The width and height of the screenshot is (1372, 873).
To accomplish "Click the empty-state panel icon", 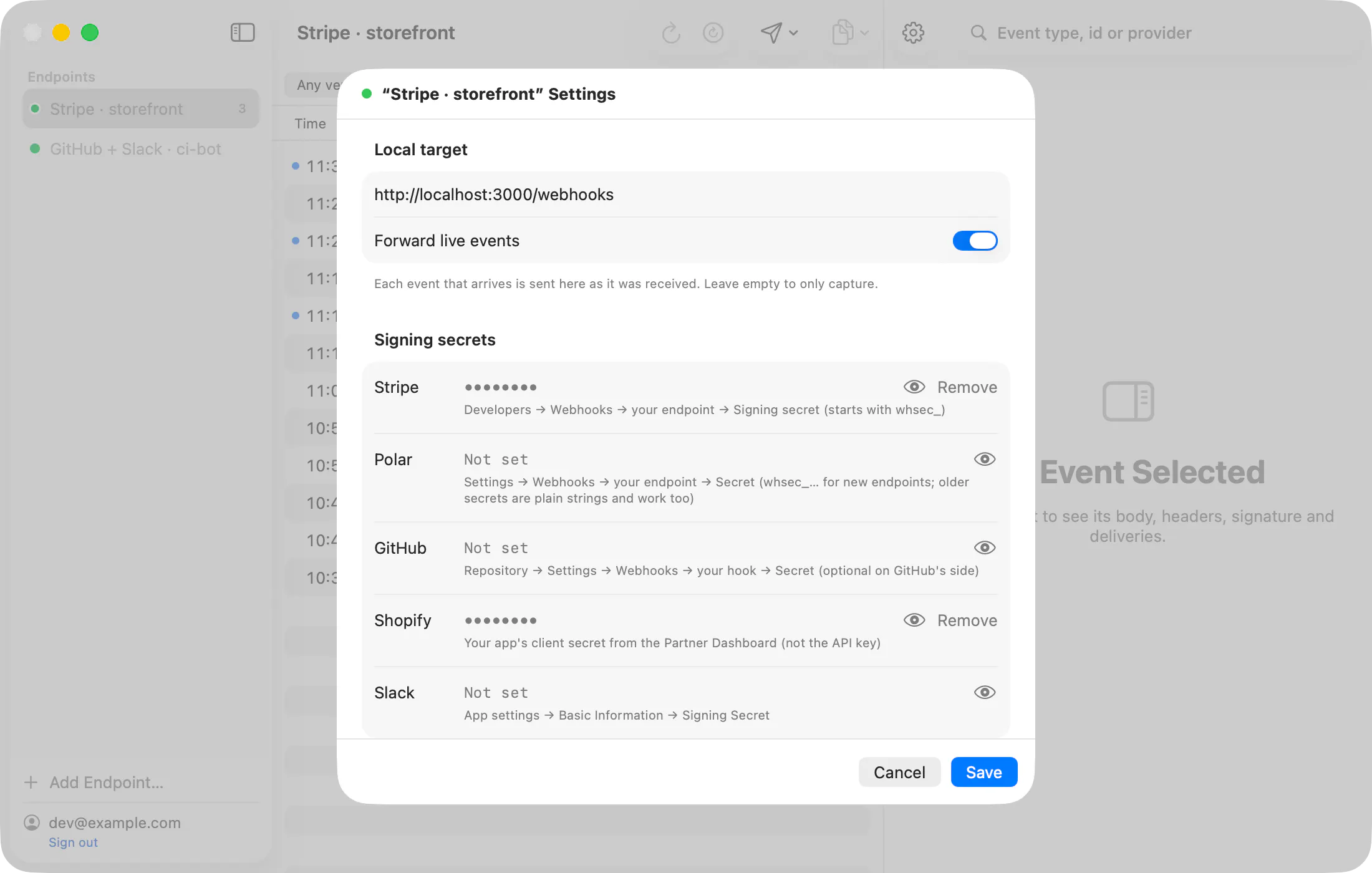I will pyautogui.click(x=1128, y=401).
